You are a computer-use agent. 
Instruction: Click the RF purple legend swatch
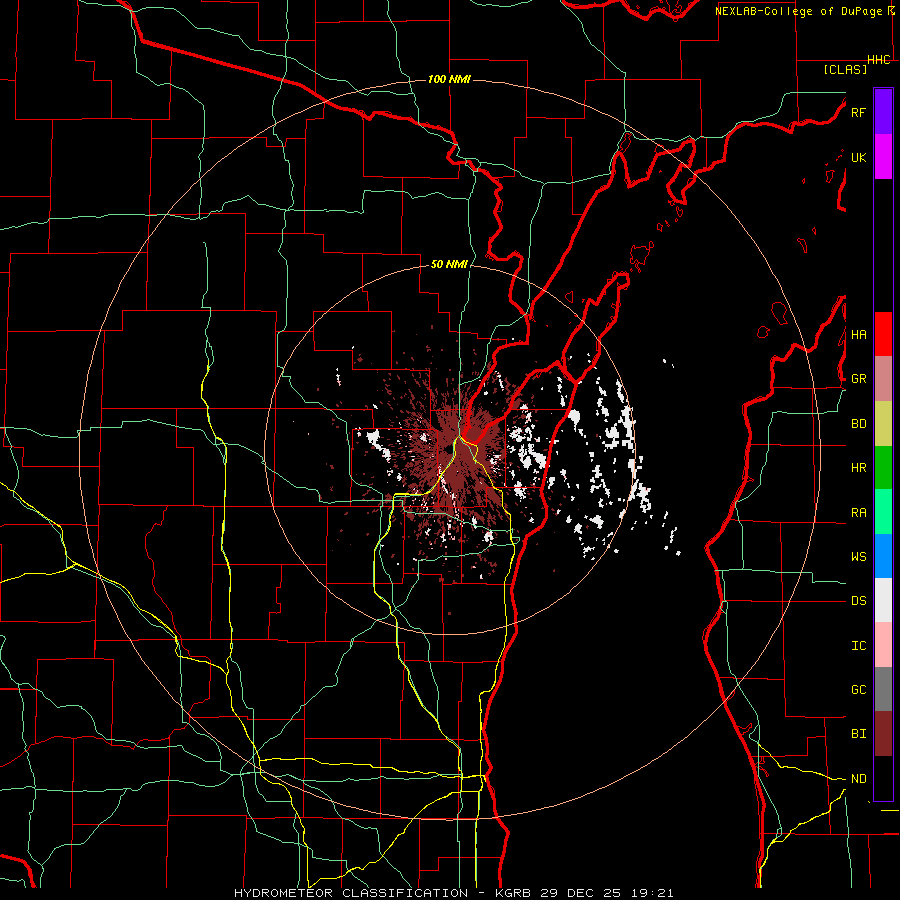click(x=883, y=112)
